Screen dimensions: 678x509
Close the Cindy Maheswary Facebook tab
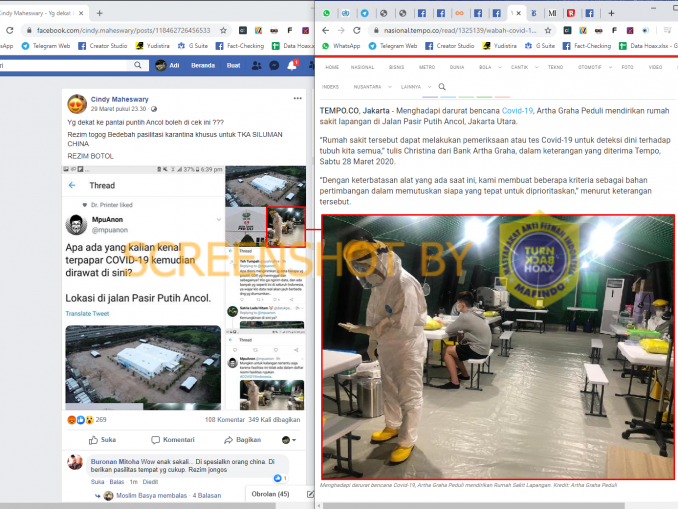(x=81, y=13)
